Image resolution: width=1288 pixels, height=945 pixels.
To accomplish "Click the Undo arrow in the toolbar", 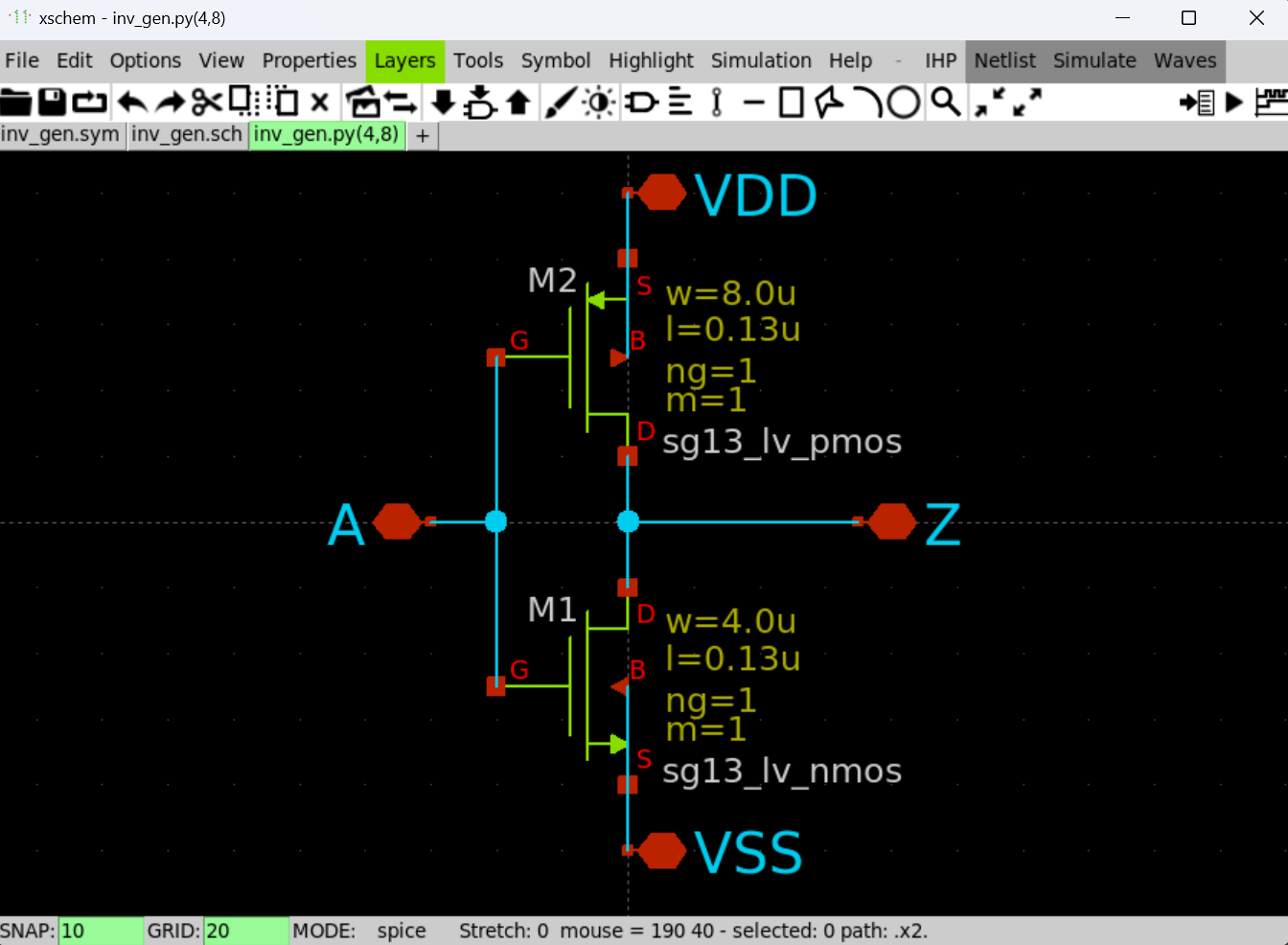I will 132,102.
